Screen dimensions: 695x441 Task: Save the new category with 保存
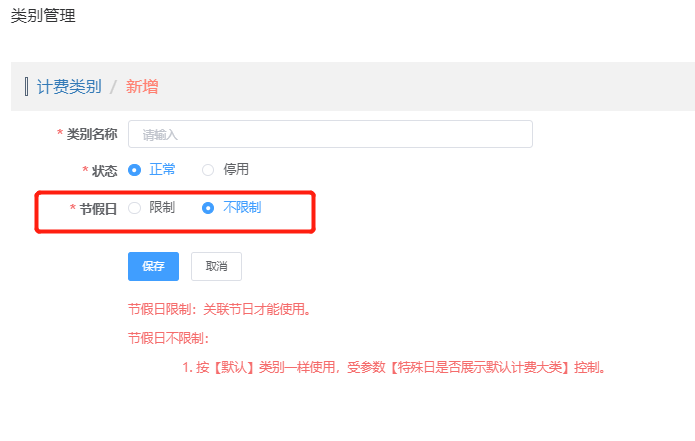point(153,266)
